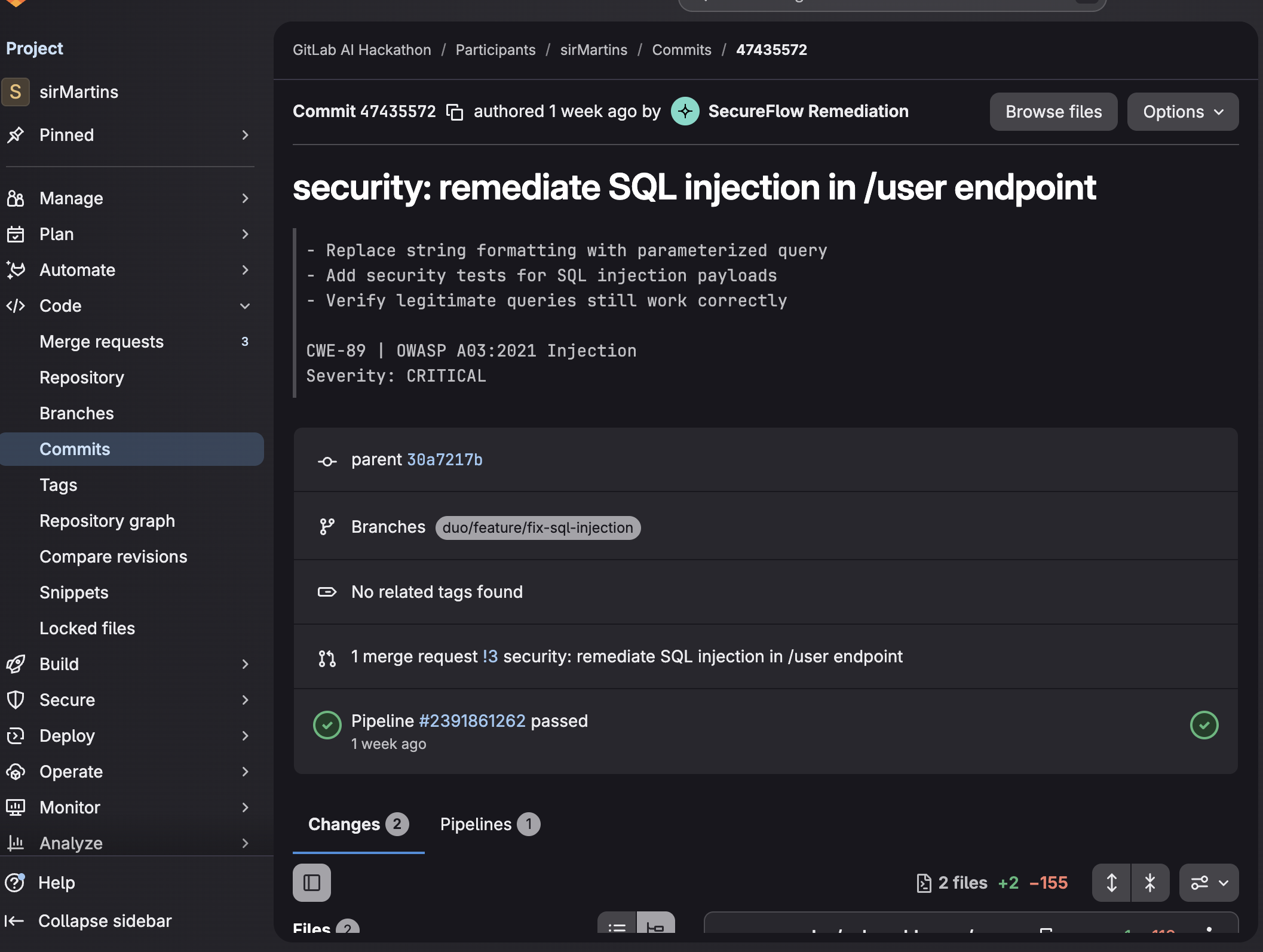The image size is (1263, 952).
Task: Open the Options dropdown
Action: click(1182, 112)
